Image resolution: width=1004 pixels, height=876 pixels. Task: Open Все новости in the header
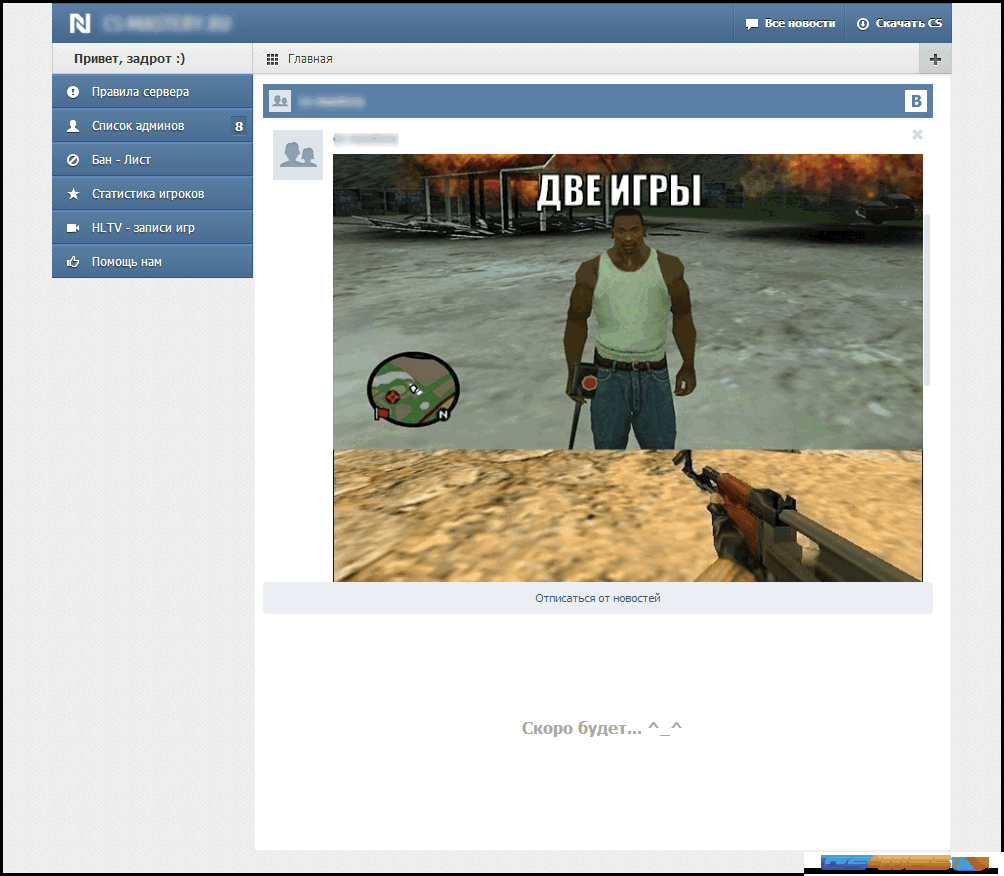click(790, 23)
